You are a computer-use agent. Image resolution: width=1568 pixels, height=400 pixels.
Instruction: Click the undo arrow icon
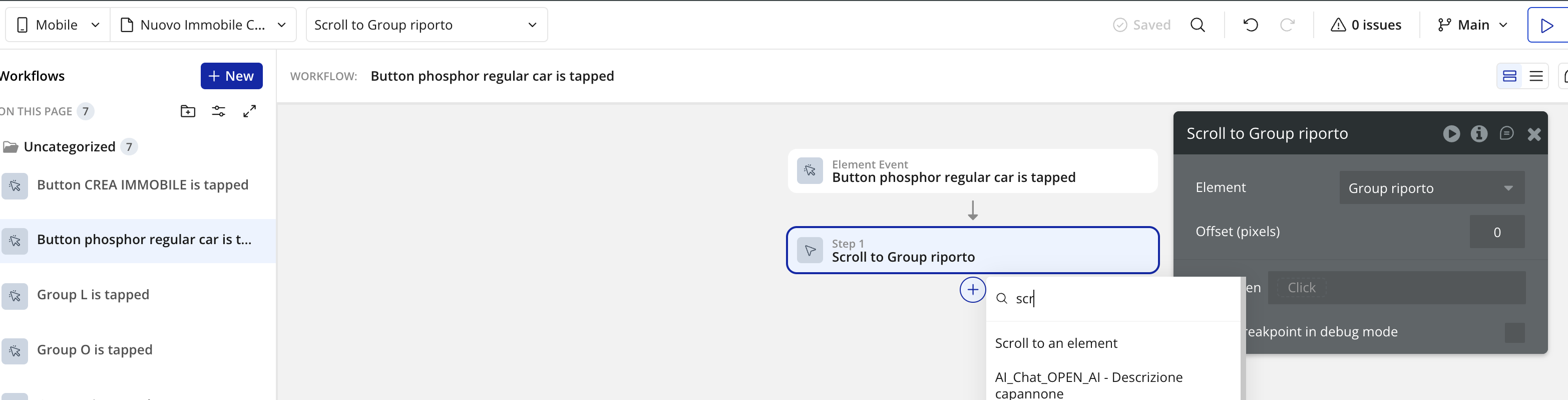click(1250, 25)
